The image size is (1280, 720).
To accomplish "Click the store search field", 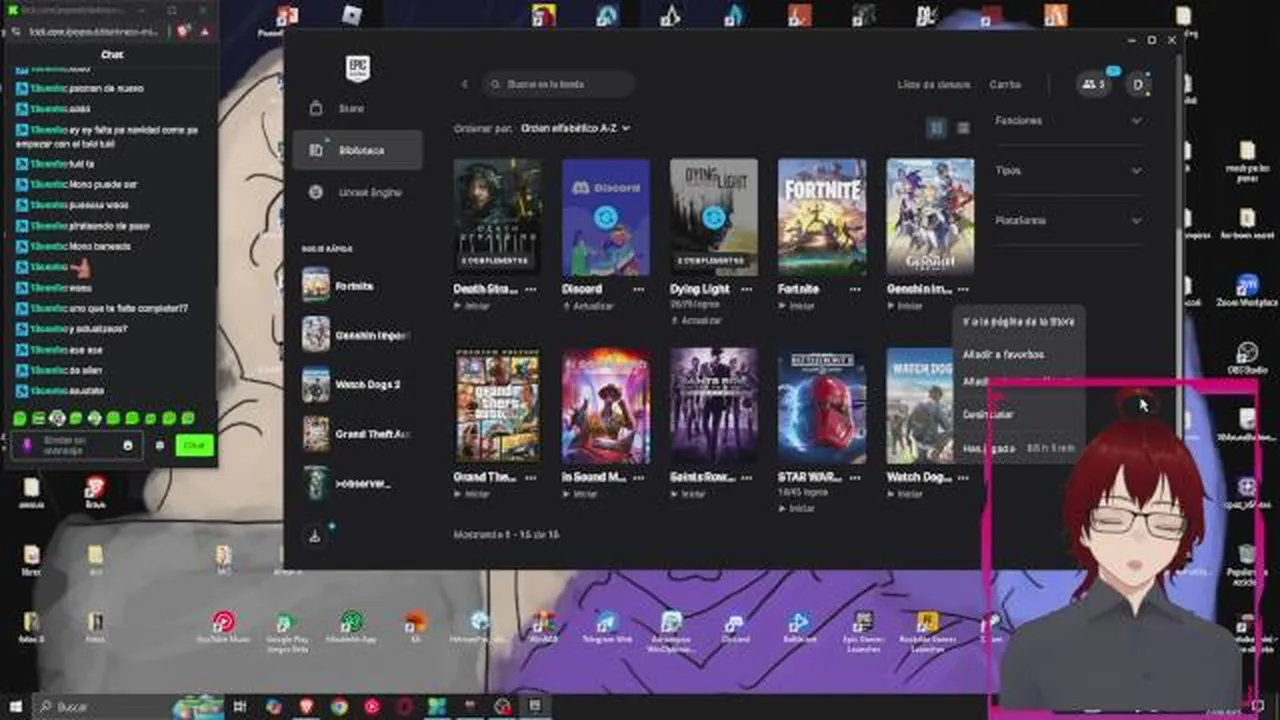I will (558, 84).
